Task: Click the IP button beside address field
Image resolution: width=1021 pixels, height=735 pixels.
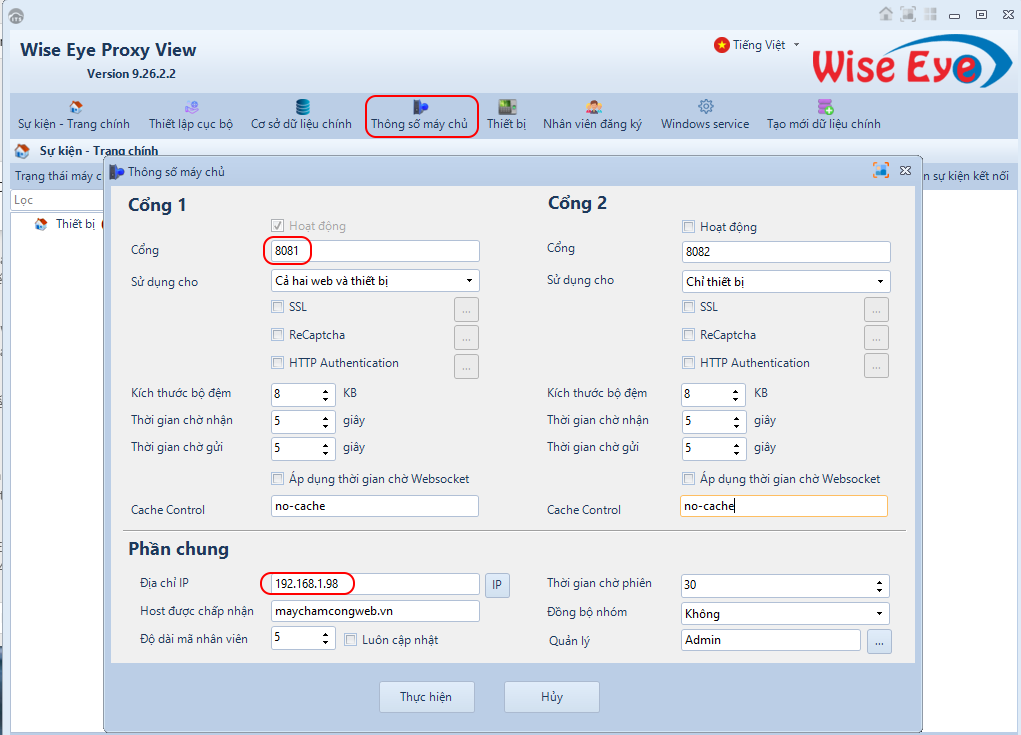Action: point(497,585)
